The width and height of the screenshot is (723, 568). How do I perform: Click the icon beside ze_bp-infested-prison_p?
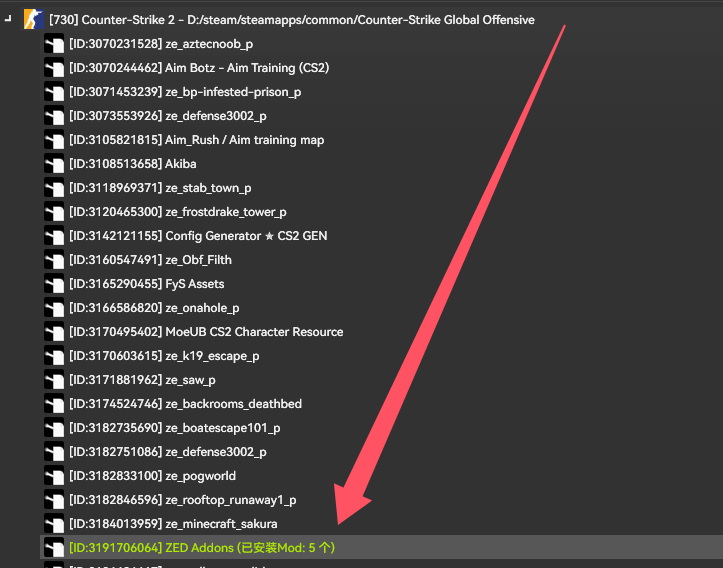54,92
